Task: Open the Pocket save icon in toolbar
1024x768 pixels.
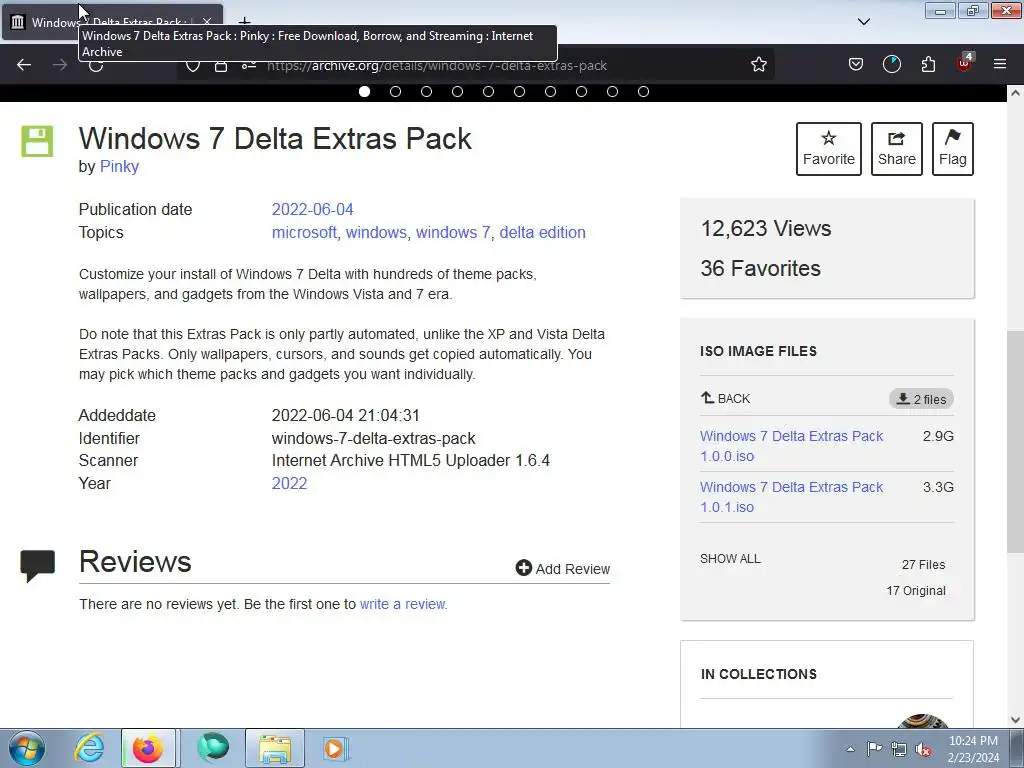Action: (856, 64)
